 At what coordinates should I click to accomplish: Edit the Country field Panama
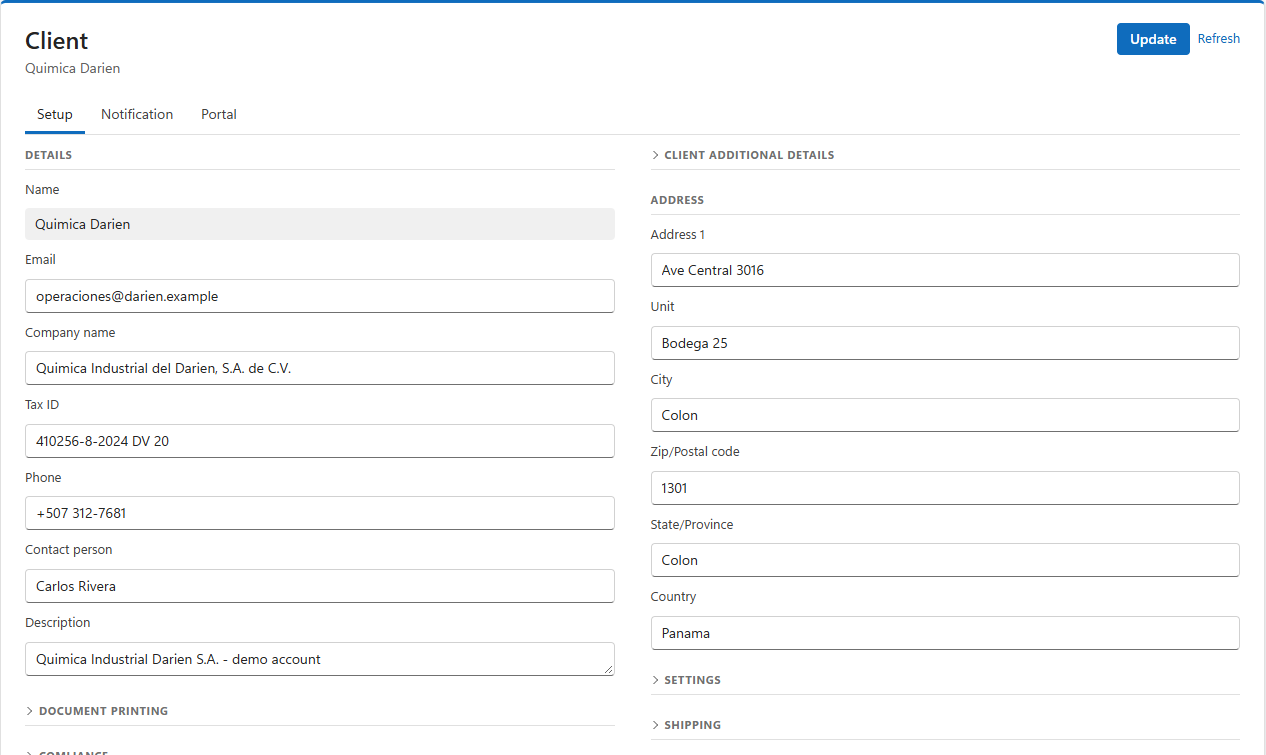(945, 633)
